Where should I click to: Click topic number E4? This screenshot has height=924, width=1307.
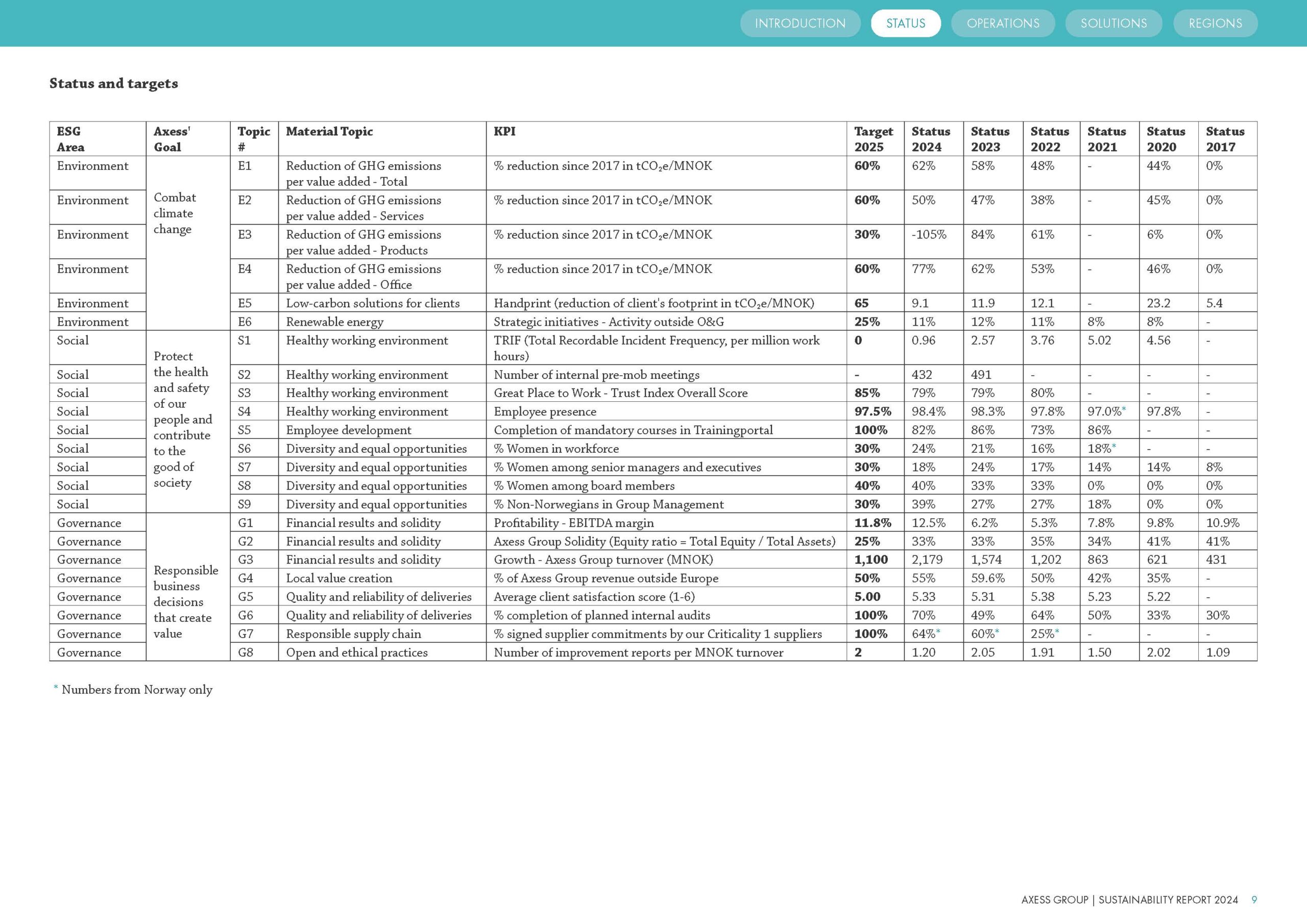tap(245, 269)
